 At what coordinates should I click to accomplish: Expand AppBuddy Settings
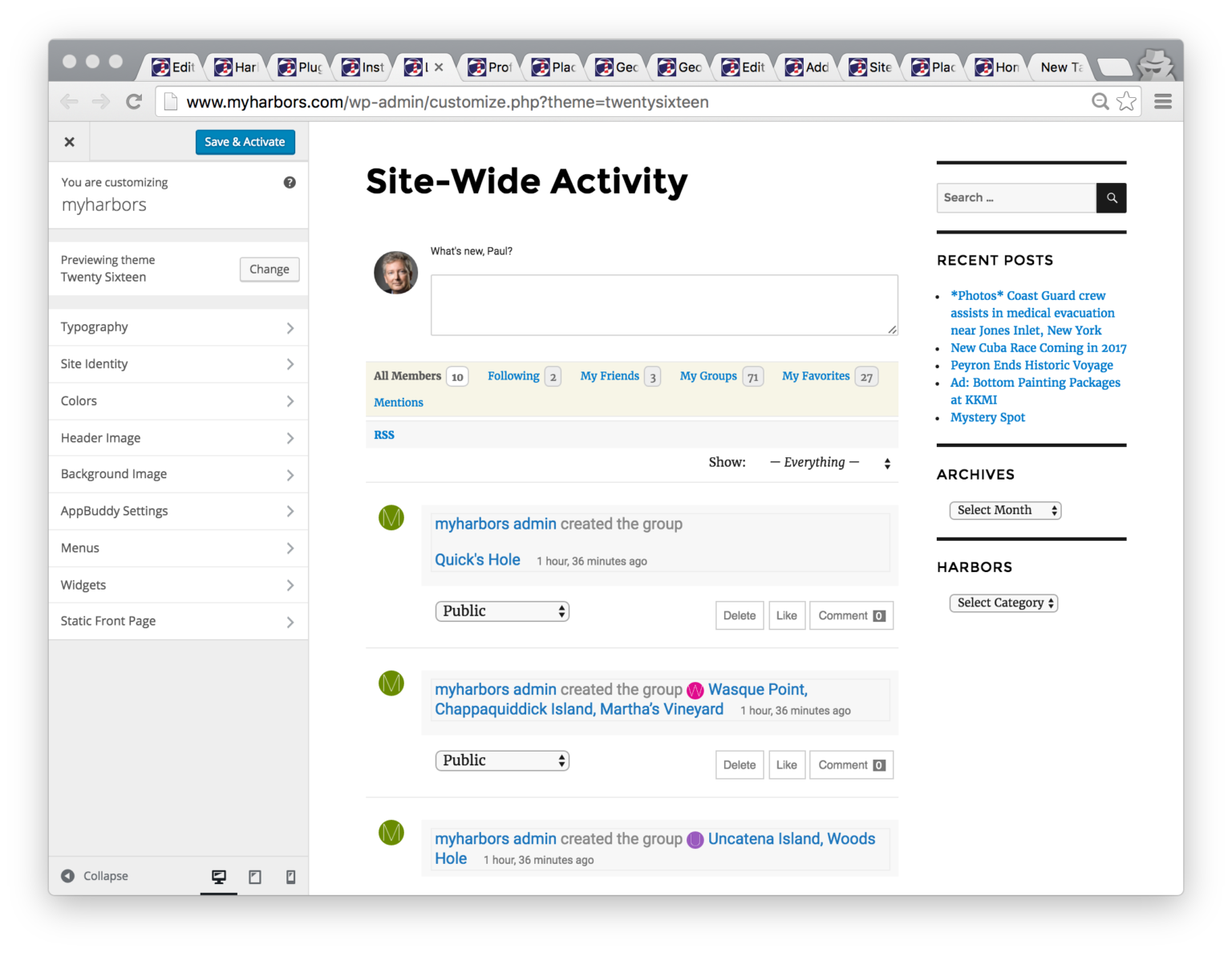click(178, 511)
